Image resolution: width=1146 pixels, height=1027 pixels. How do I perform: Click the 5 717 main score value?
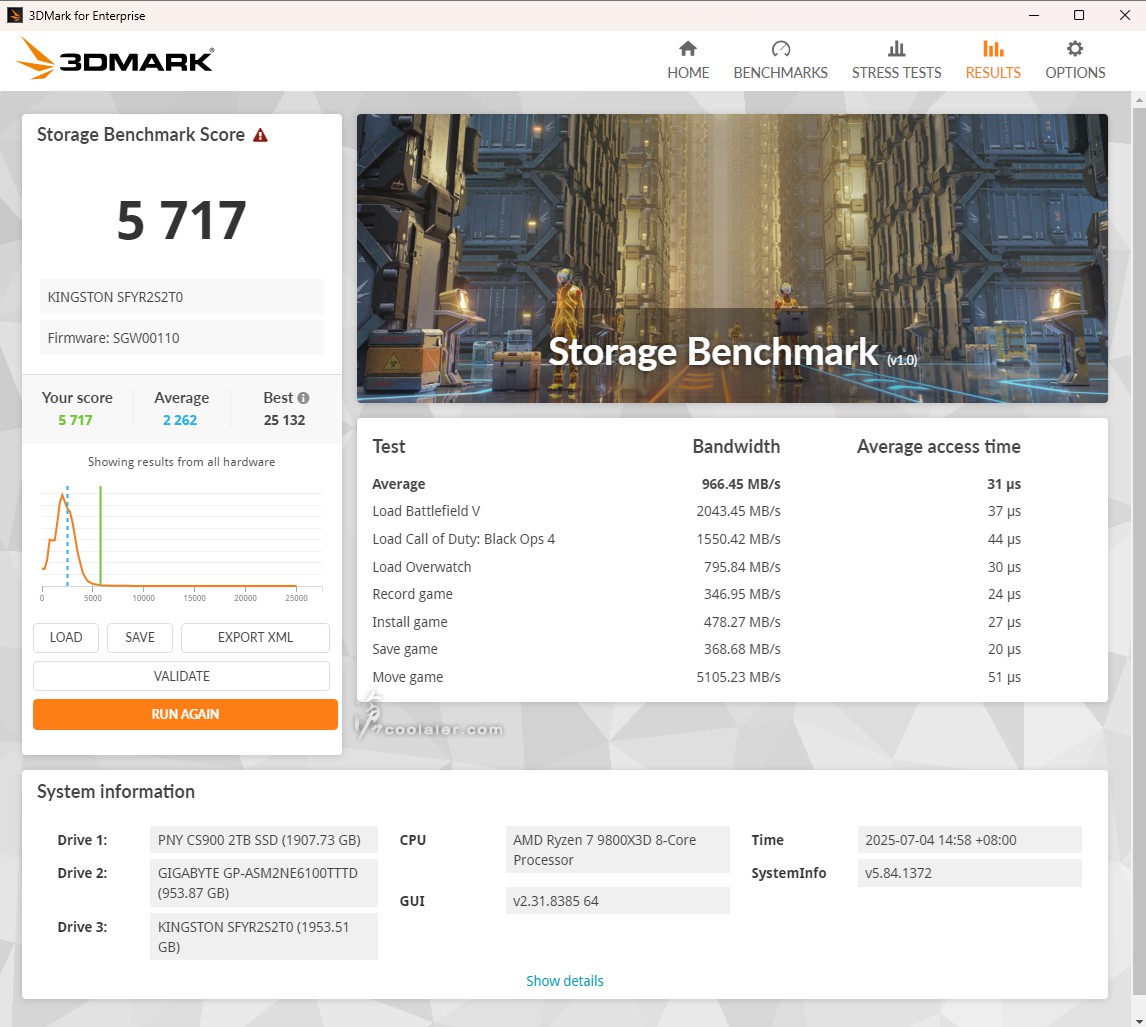click(x=181, y=220)
